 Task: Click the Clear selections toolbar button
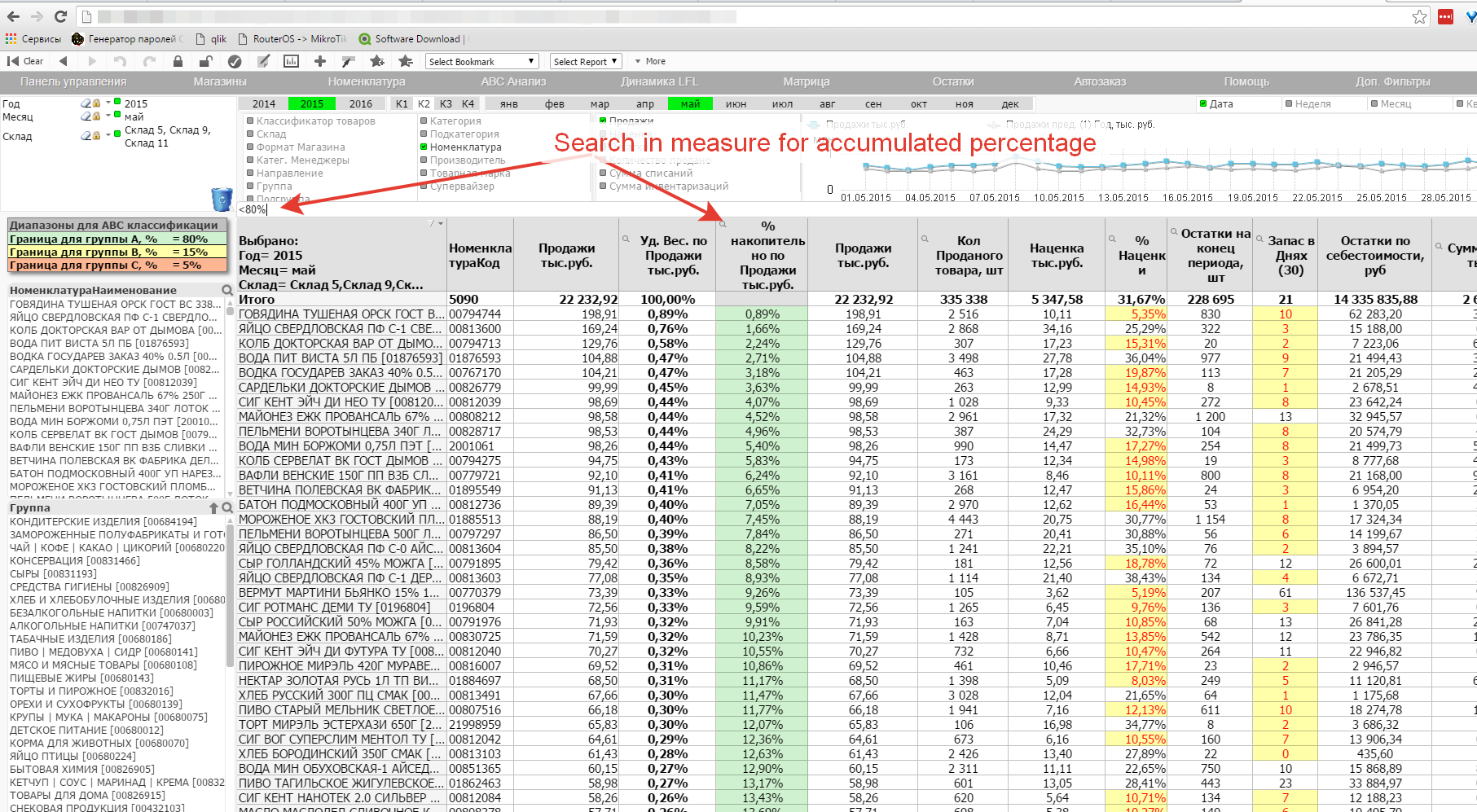tap(25, 61)
